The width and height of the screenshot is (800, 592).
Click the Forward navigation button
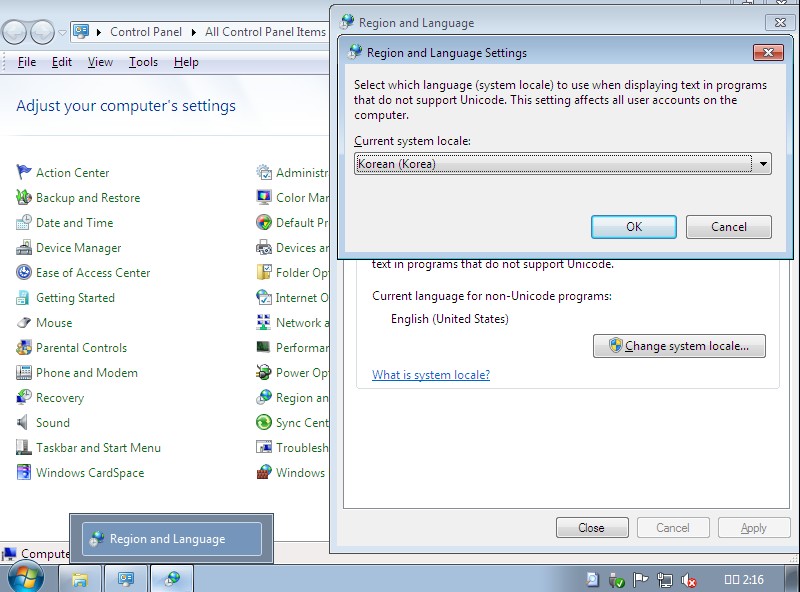(x=42, y=32)
